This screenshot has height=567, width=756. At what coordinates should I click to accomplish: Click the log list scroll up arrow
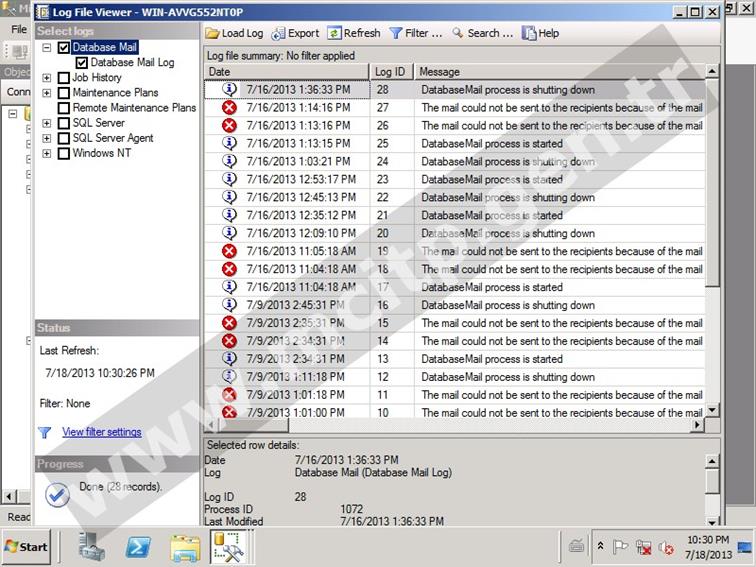pyautogui.click(x=712, y=71)
